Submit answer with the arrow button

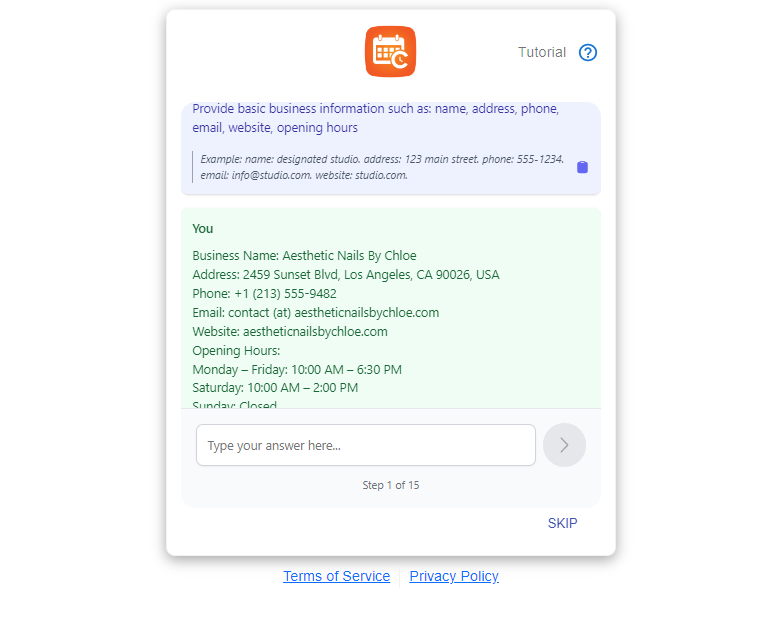click(564, 445)
